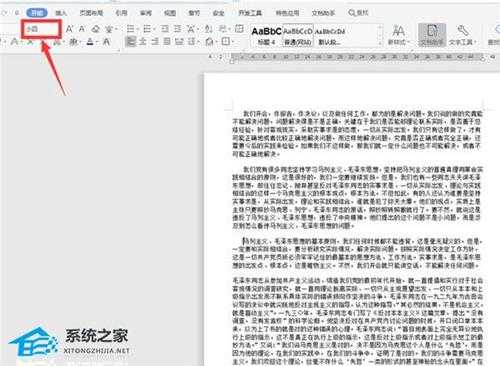Toggle justify alignment

point(167,42)
